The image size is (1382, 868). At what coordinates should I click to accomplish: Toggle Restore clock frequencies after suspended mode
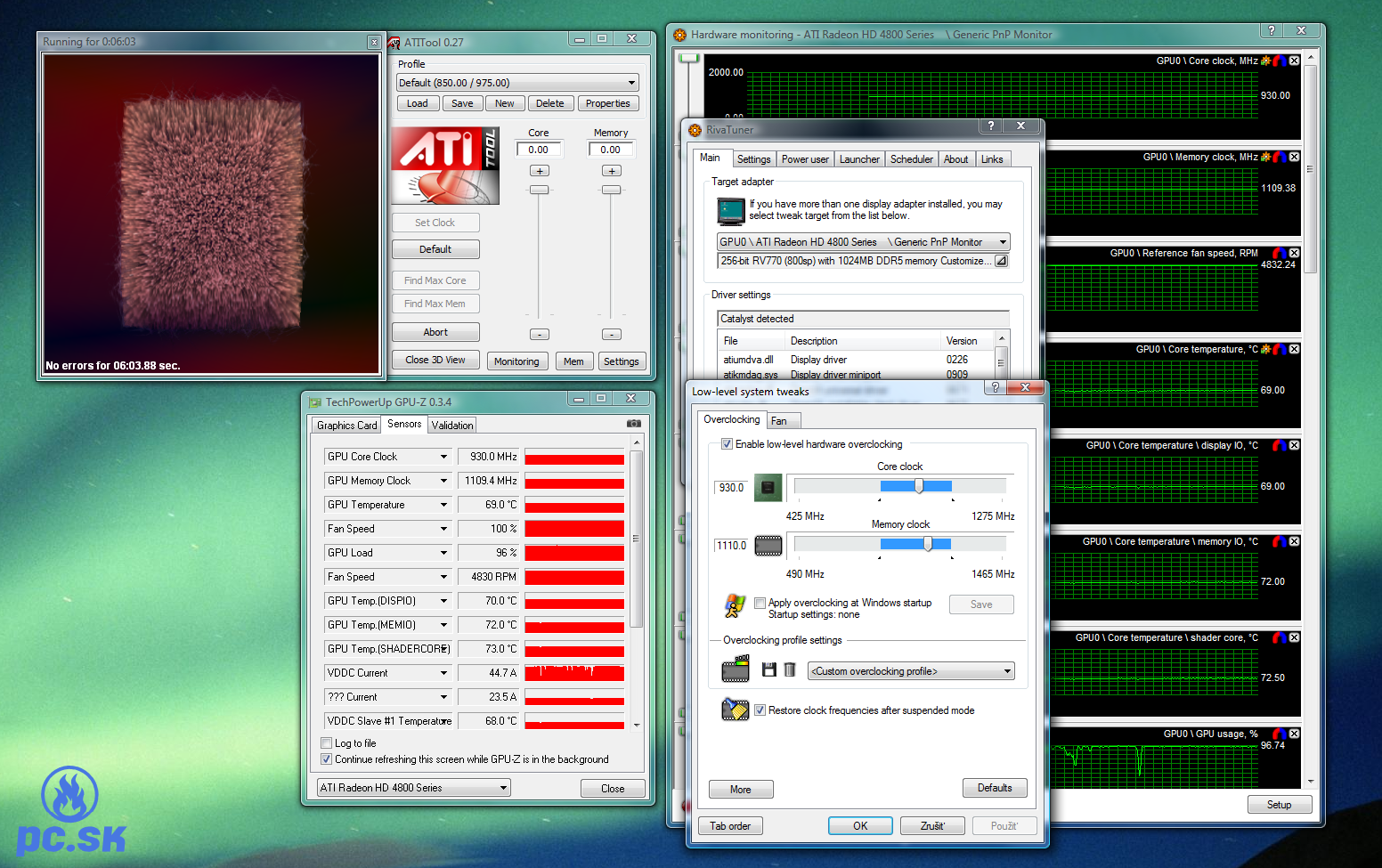point(760,710)
